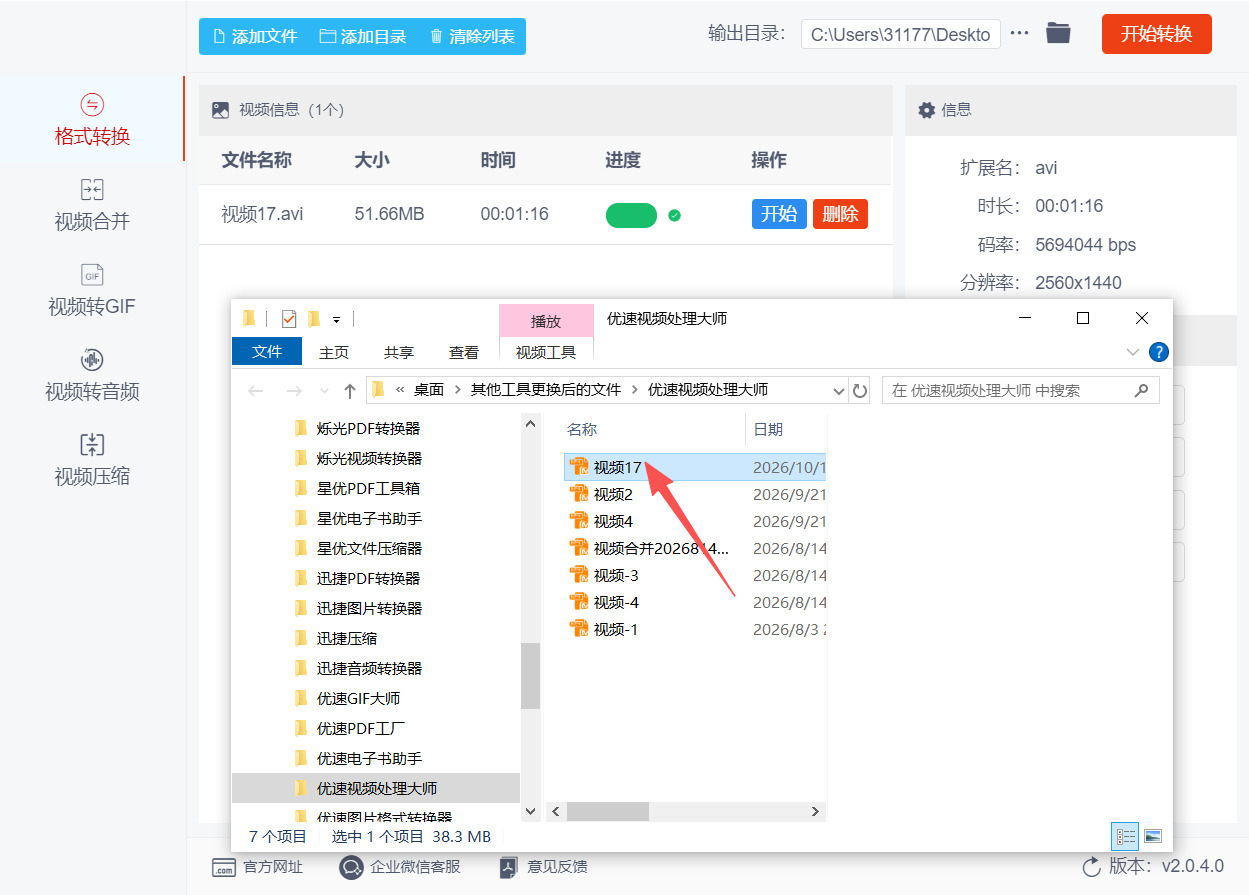Open the 视频工具 ribbon tab
1249x895 pixels.
coord(546,352)
